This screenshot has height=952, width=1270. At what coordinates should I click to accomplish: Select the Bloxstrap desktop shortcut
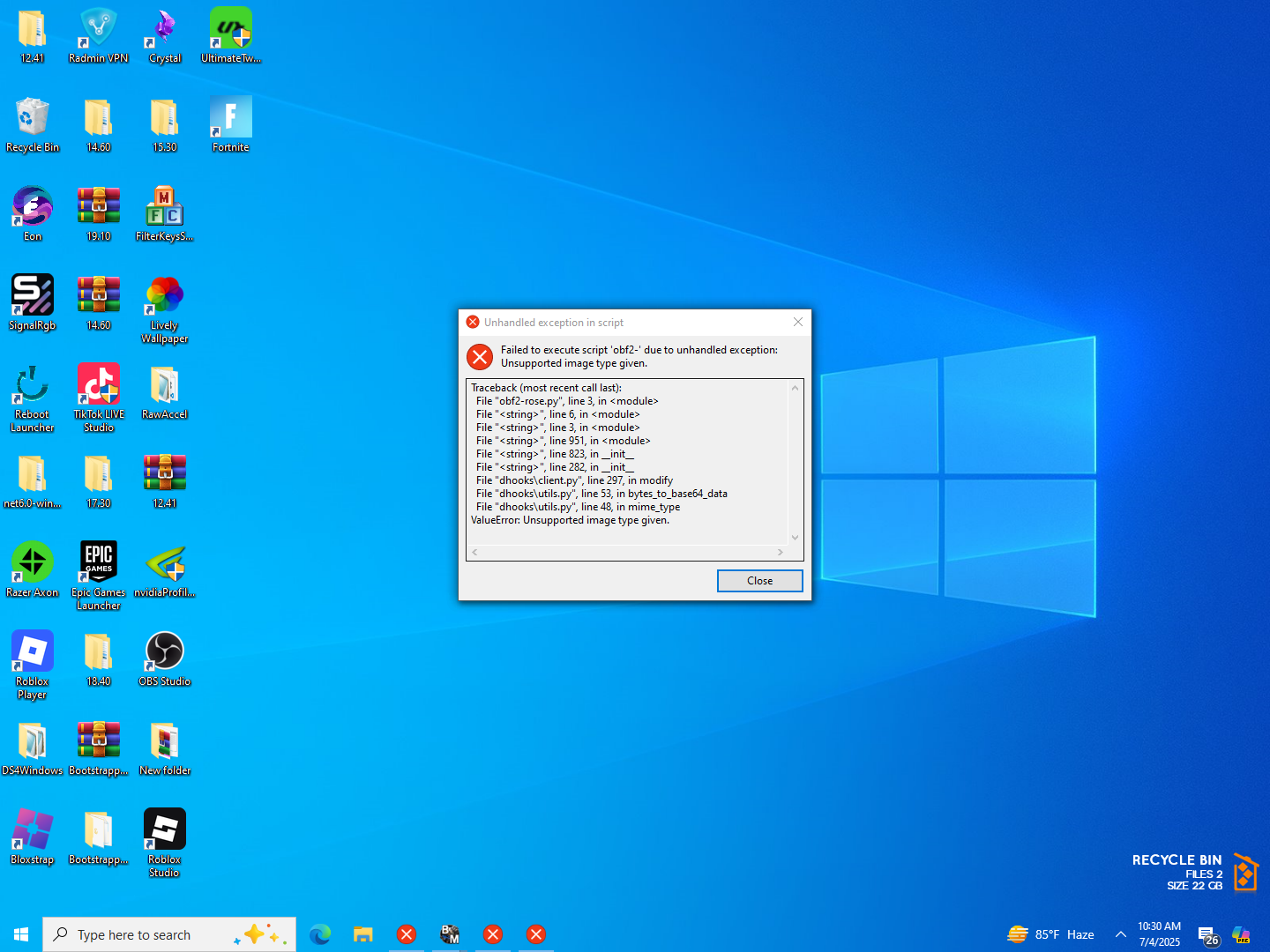[x=33, y=831]
